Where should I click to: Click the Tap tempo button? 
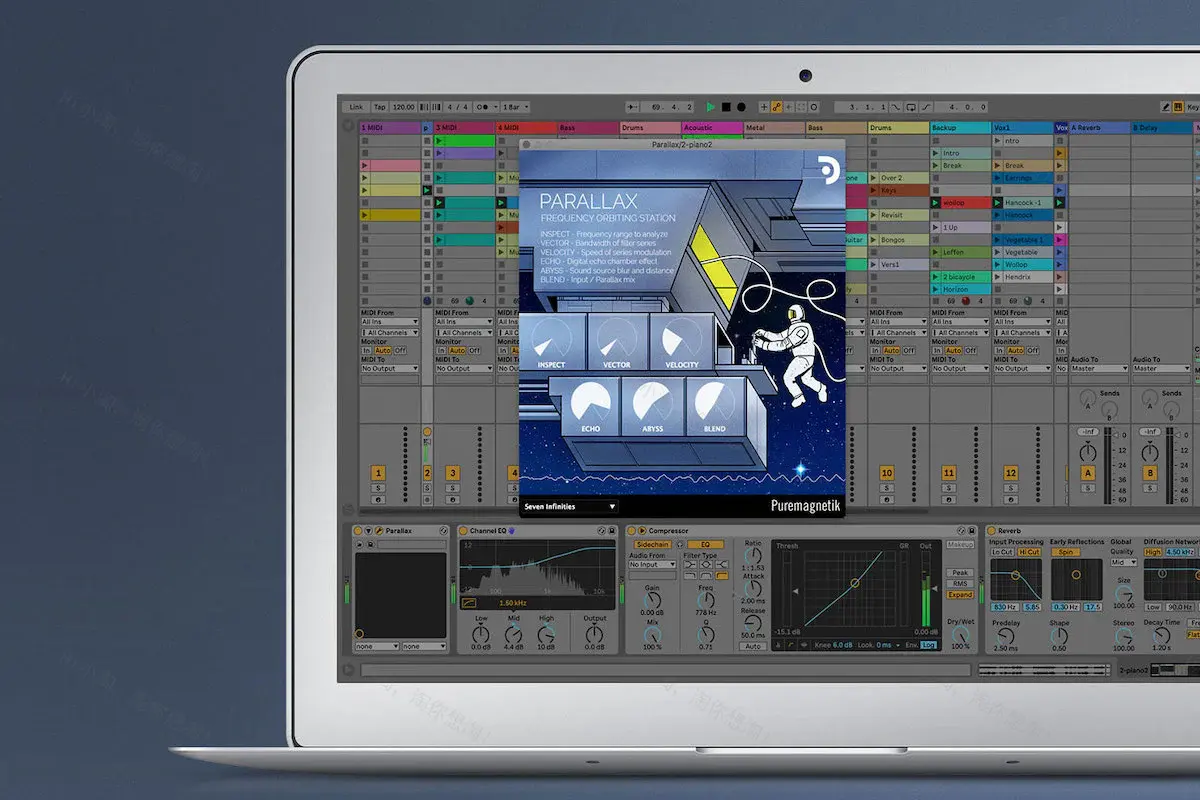pyautogui.click(x=380, y=107)
